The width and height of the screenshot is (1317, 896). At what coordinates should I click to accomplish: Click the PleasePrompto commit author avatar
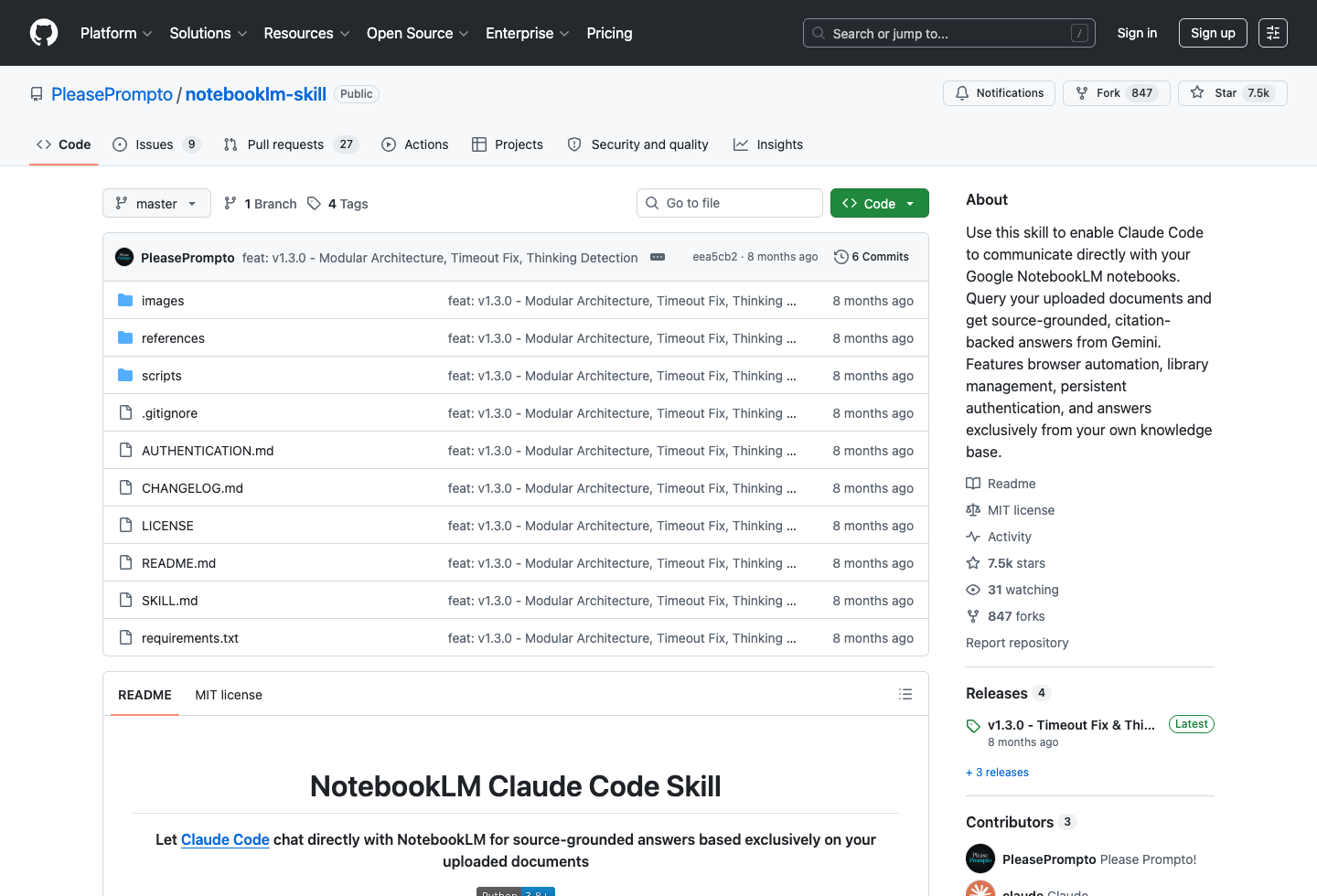124,257
